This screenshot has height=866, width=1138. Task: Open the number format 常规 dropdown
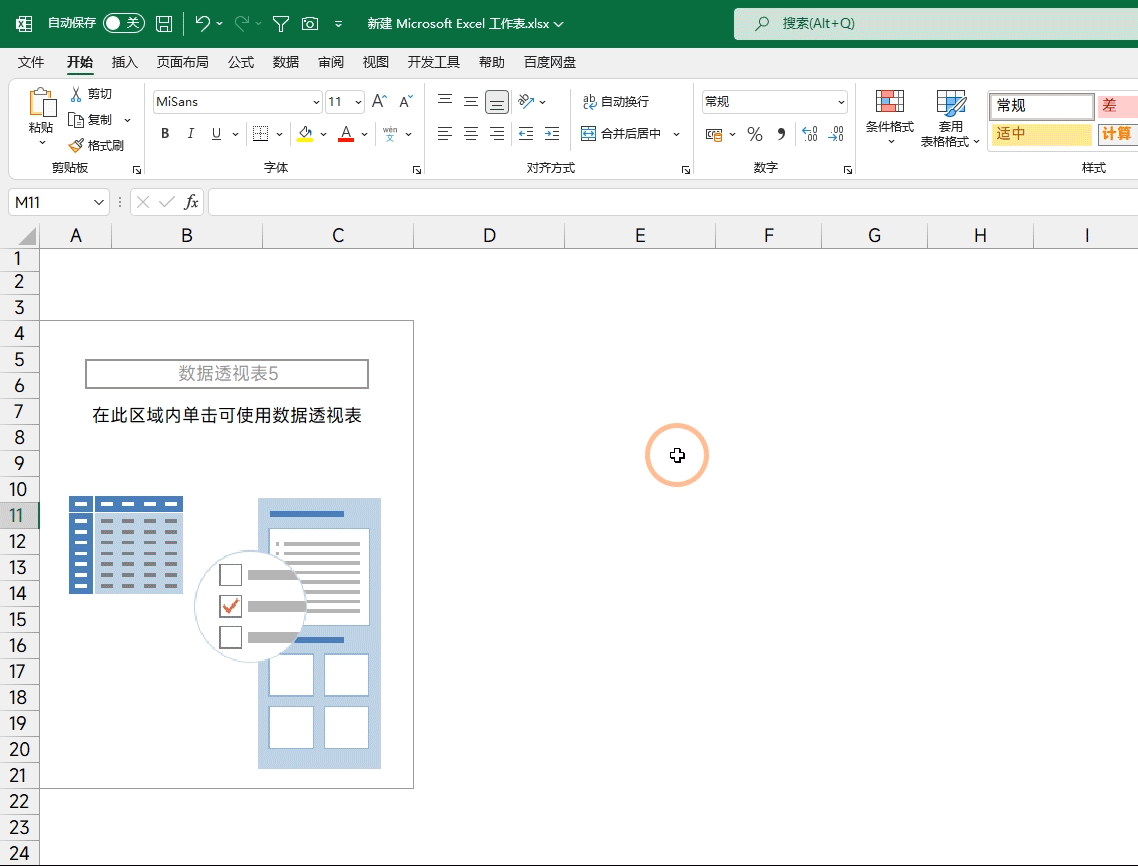(x=841, y=102)
